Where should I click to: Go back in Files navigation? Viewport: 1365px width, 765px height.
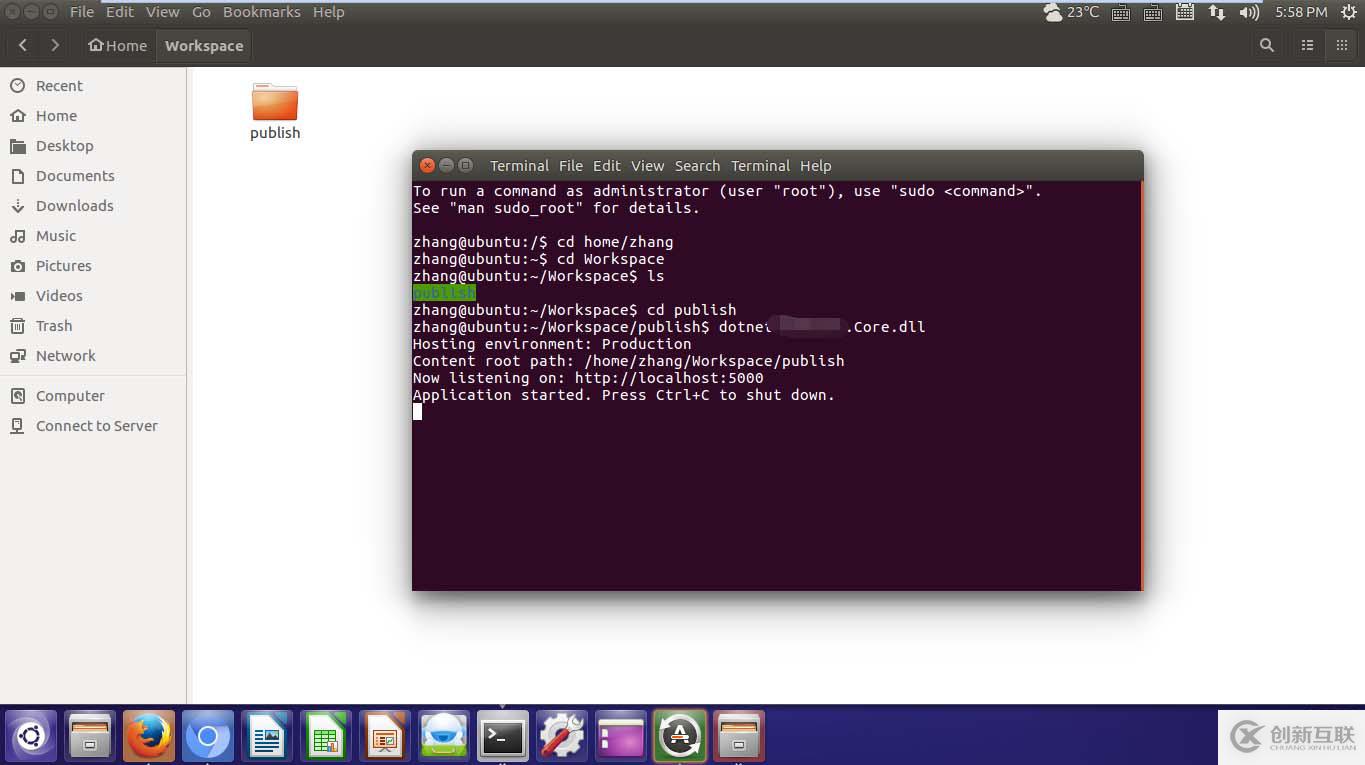[x=23, y=45]
